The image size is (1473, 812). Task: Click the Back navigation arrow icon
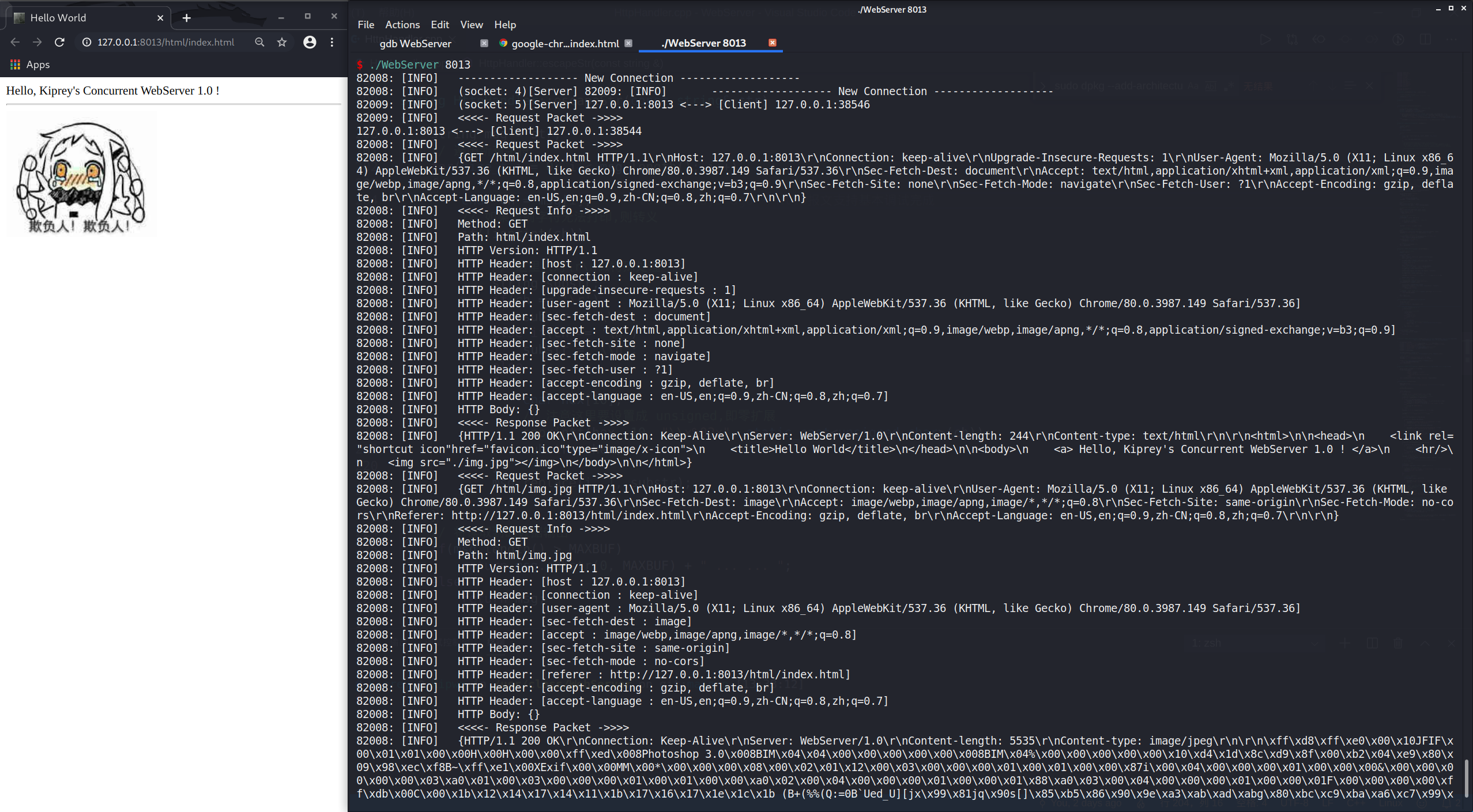[x=14, y=41]
